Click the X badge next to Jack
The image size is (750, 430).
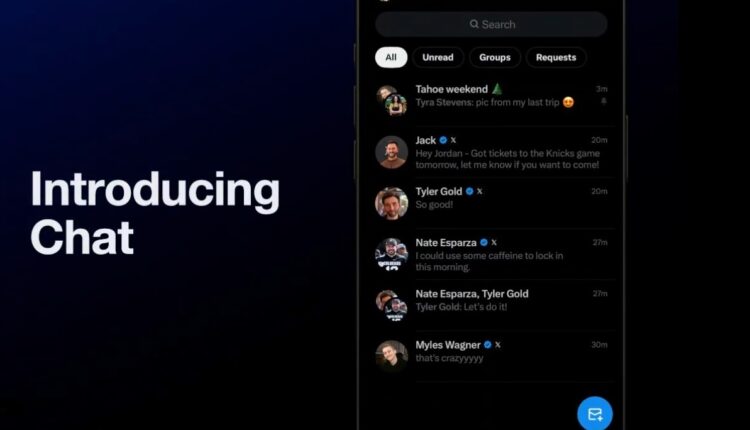tap(453, 140)
